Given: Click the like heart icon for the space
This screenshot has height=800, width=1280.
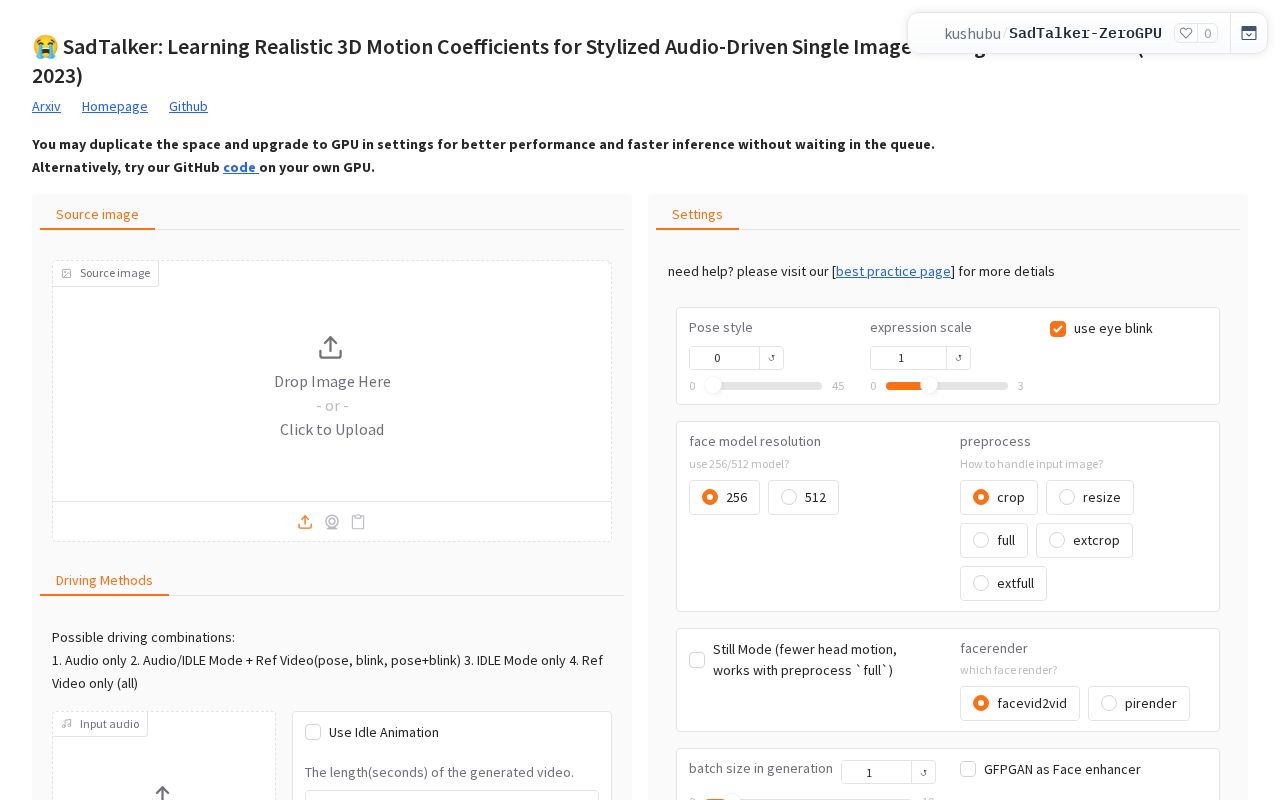Looking at the screenshot, I should click(1186, 33).
